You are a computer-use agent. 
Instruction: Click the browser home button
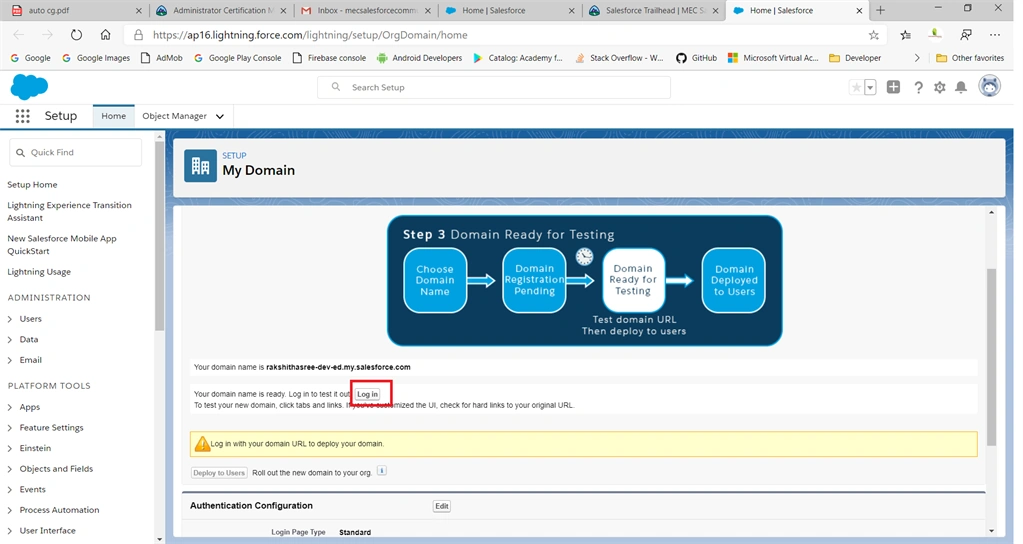tap(105, 35)
